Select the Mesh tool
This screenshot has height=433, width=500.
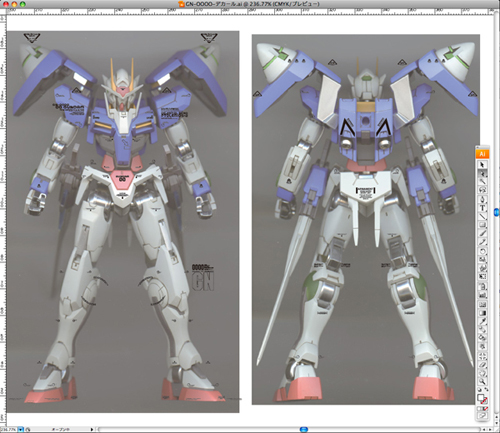click(x=482, y=305)
